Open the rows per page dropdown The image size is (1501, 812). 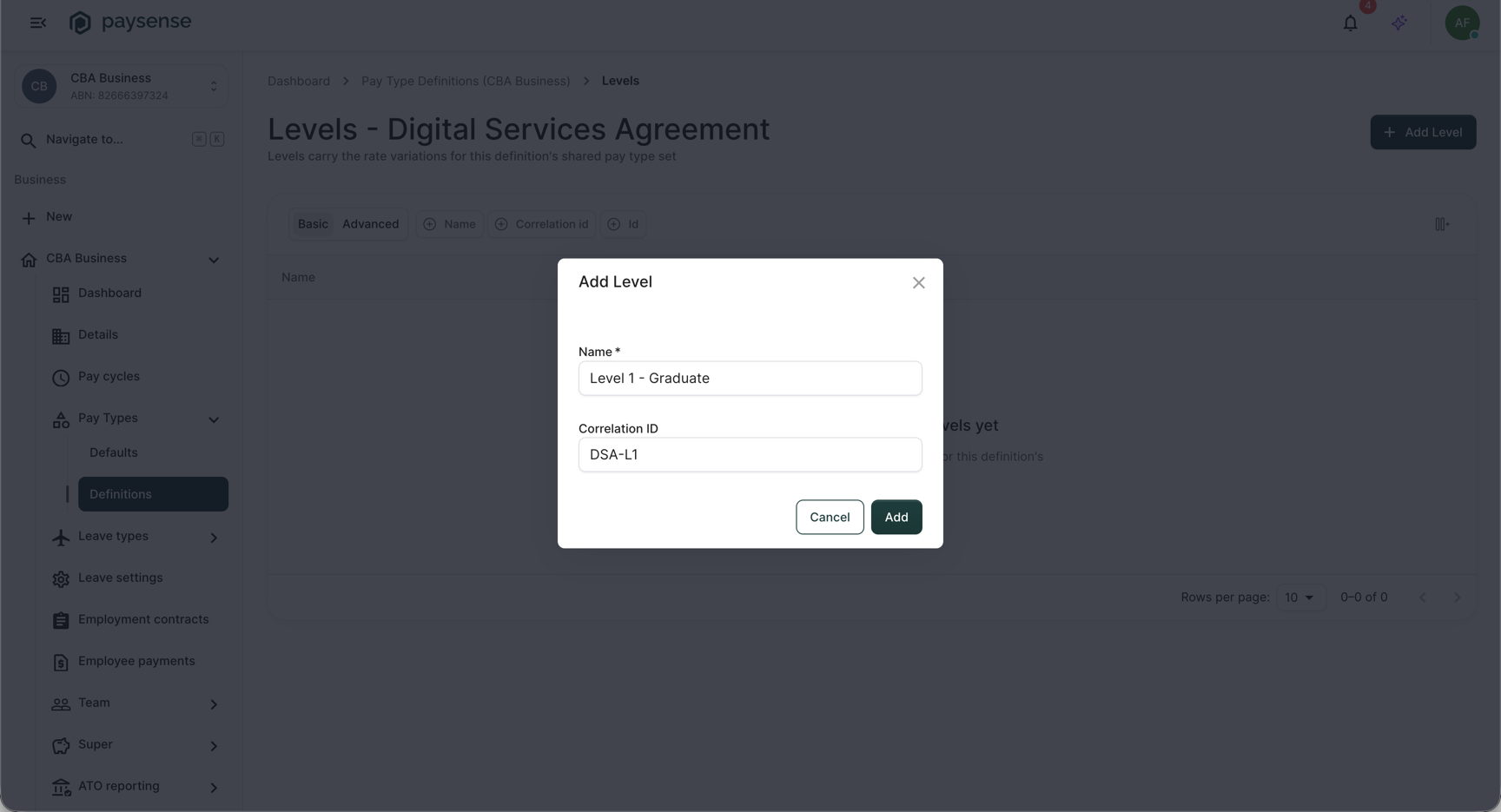coord(1300,597)
